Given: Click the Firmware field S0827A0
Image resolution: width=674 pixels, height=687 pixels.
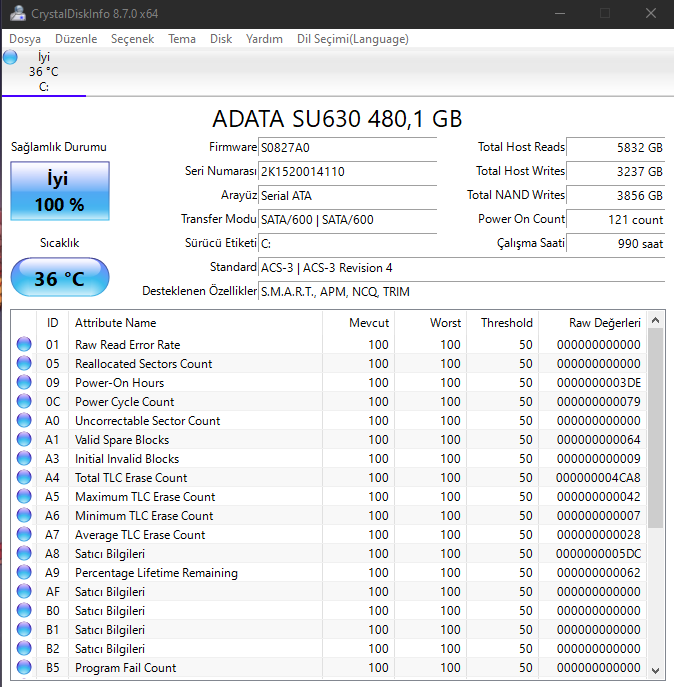Looking at the screenshot, I should point(348,148).
